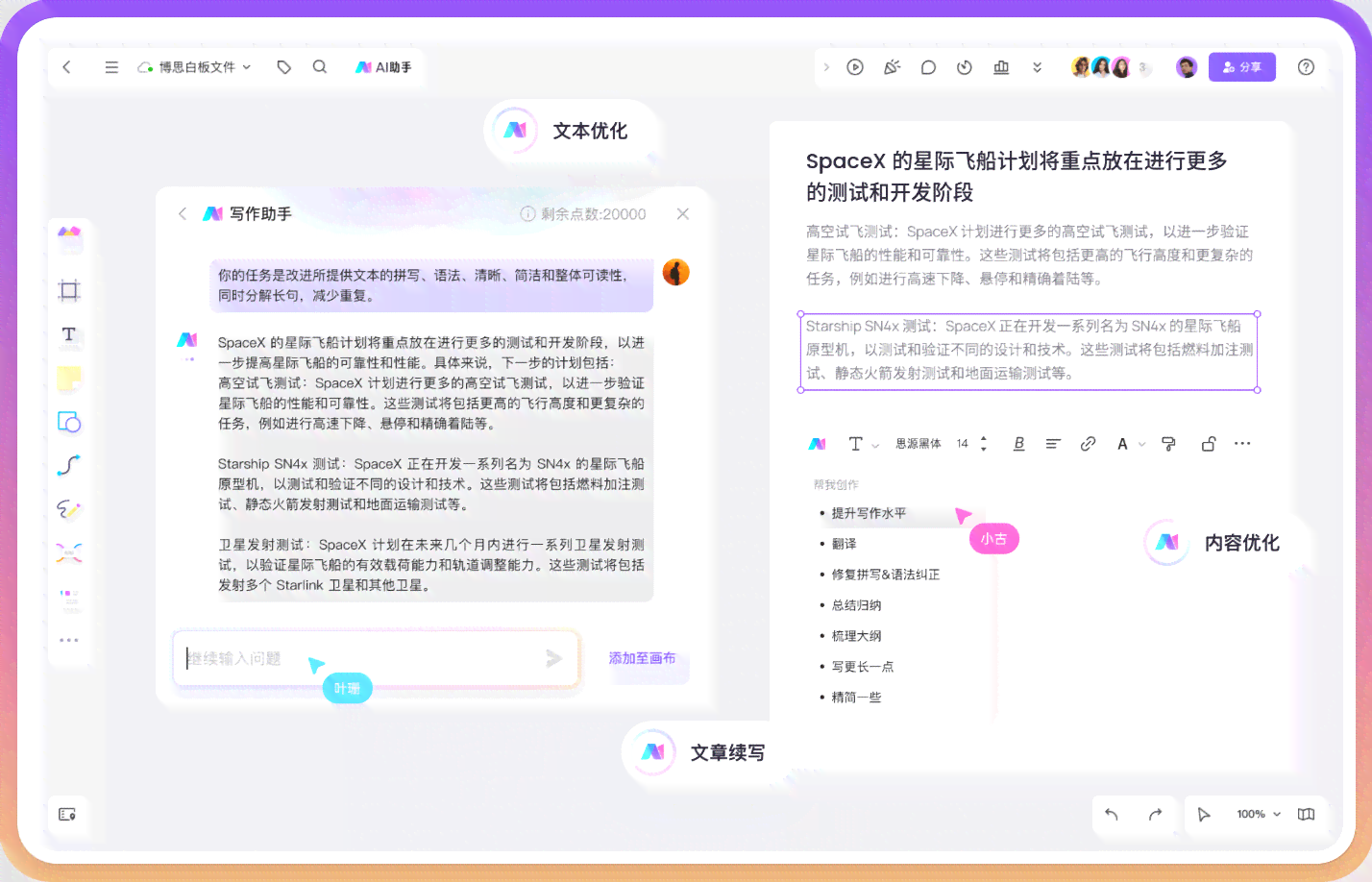Open the tag icon in top bar

pos(283,67)
